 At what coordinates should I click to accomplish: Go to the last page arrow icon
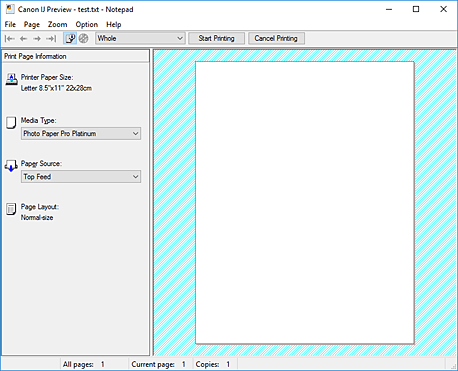click(51, 39)
